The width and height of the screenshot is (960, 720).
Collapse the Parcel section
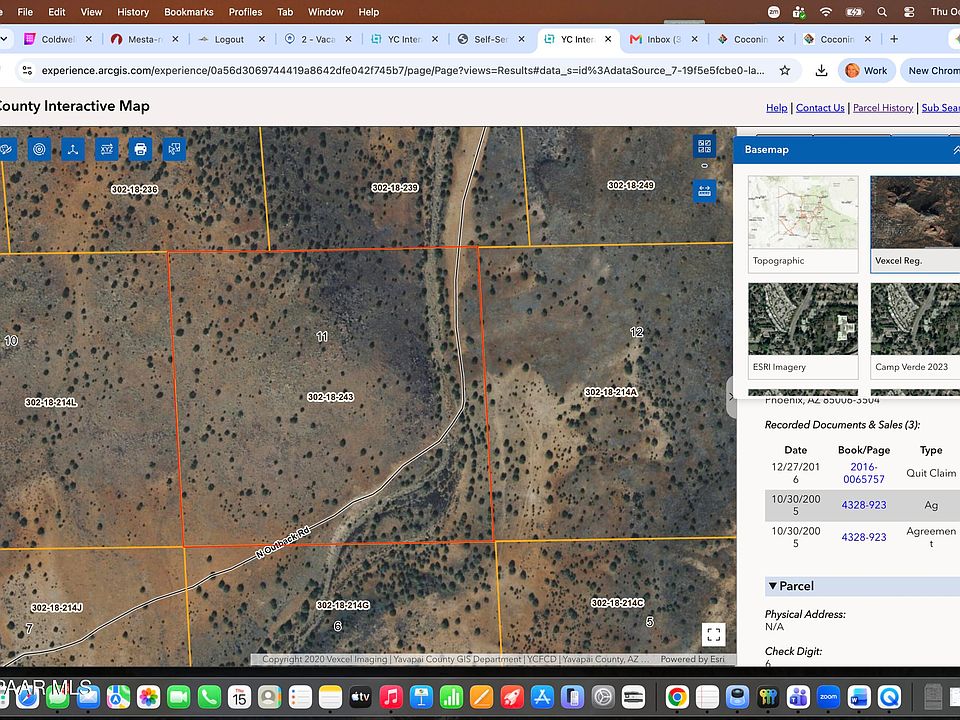point(773,586)
